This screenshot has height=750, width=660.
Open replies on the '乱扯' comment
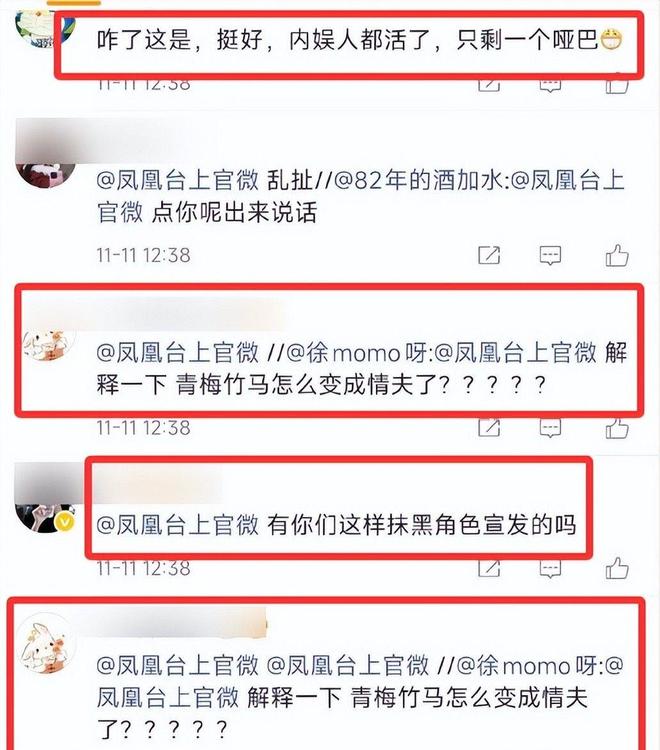550,255
